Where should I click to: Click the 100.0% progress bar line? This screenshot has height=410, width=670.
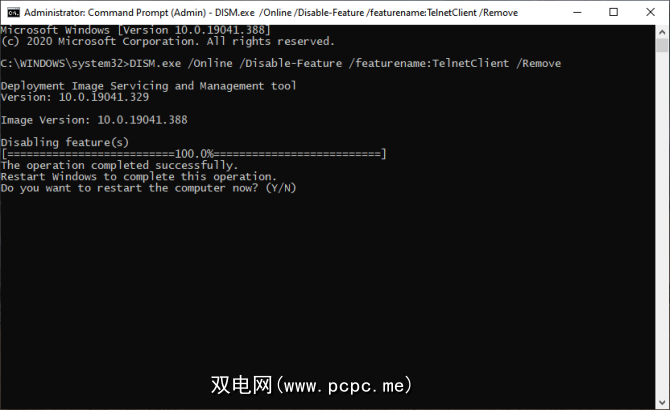click(x=194, y=154)
